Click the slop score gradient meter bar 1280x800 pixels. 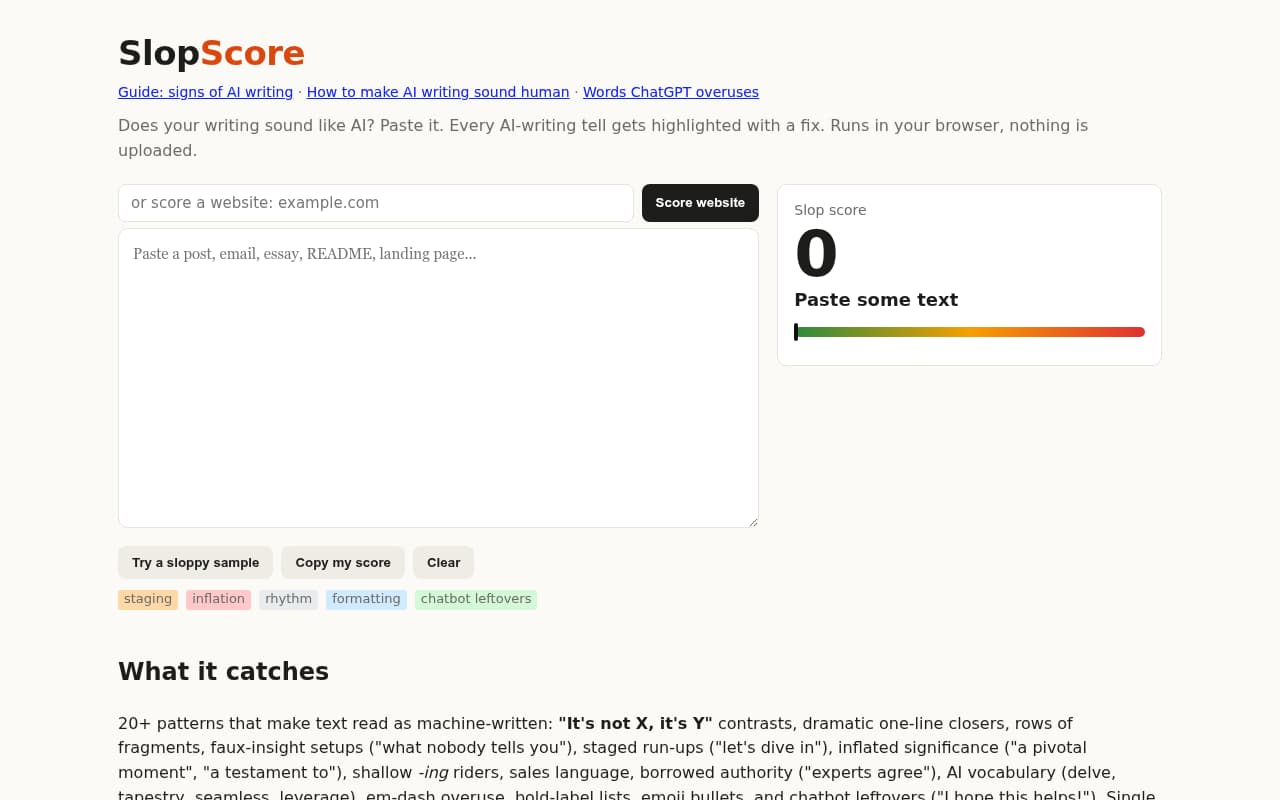pos(969,332)
